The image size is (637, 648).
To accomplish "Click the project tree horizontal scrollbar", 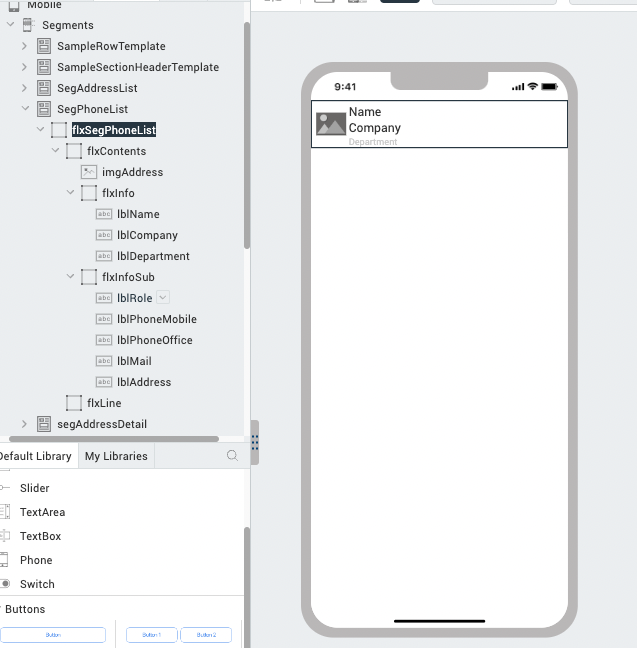I will [114, 438].
